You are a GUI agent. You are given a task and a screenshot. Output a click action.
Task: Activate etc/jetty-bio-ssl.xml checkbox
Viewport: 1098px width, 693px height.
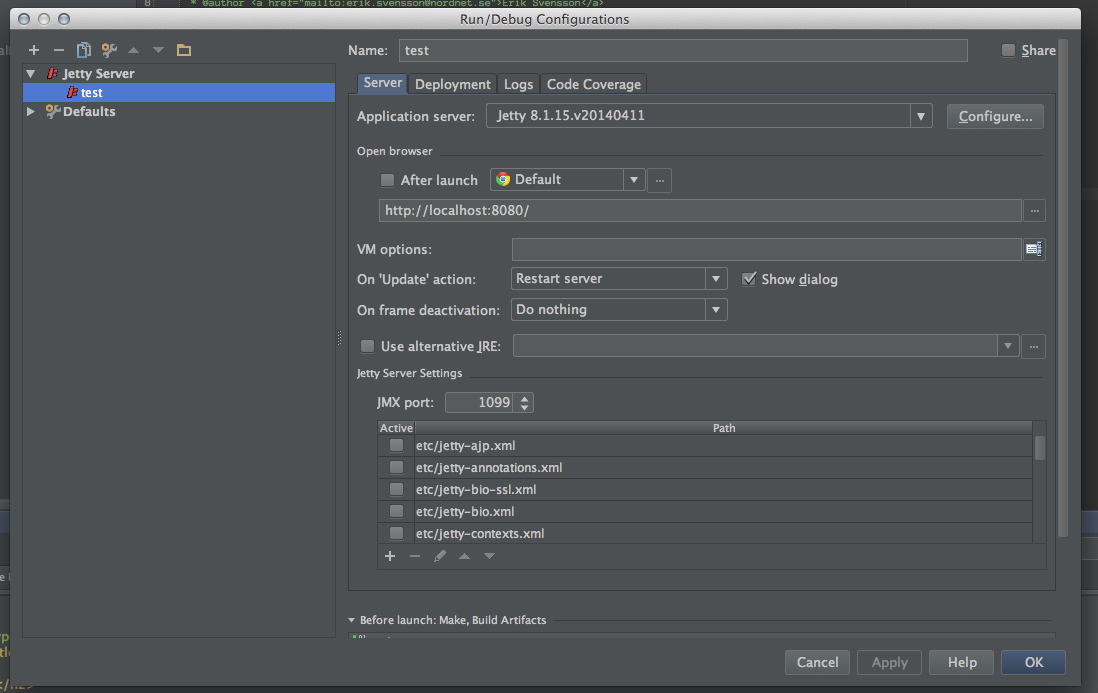pos(396,489)
